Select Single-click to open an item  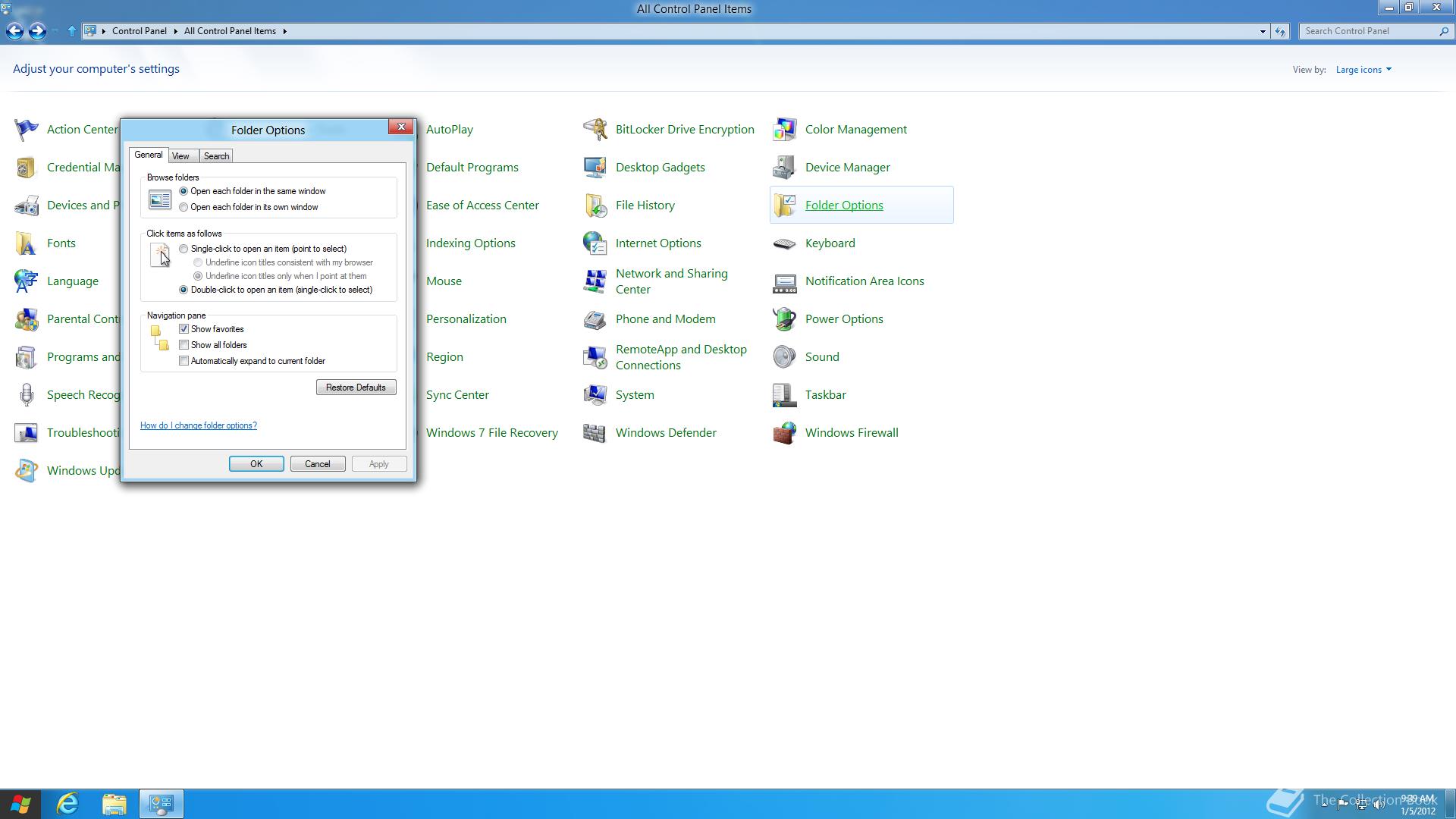point(183,249)
